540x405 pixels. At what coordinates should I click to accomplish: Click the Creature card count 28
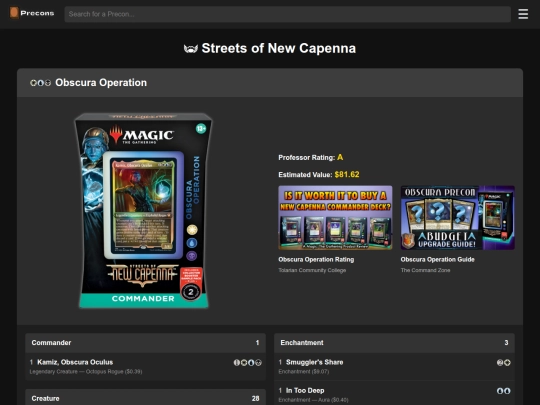click(255, 398)
